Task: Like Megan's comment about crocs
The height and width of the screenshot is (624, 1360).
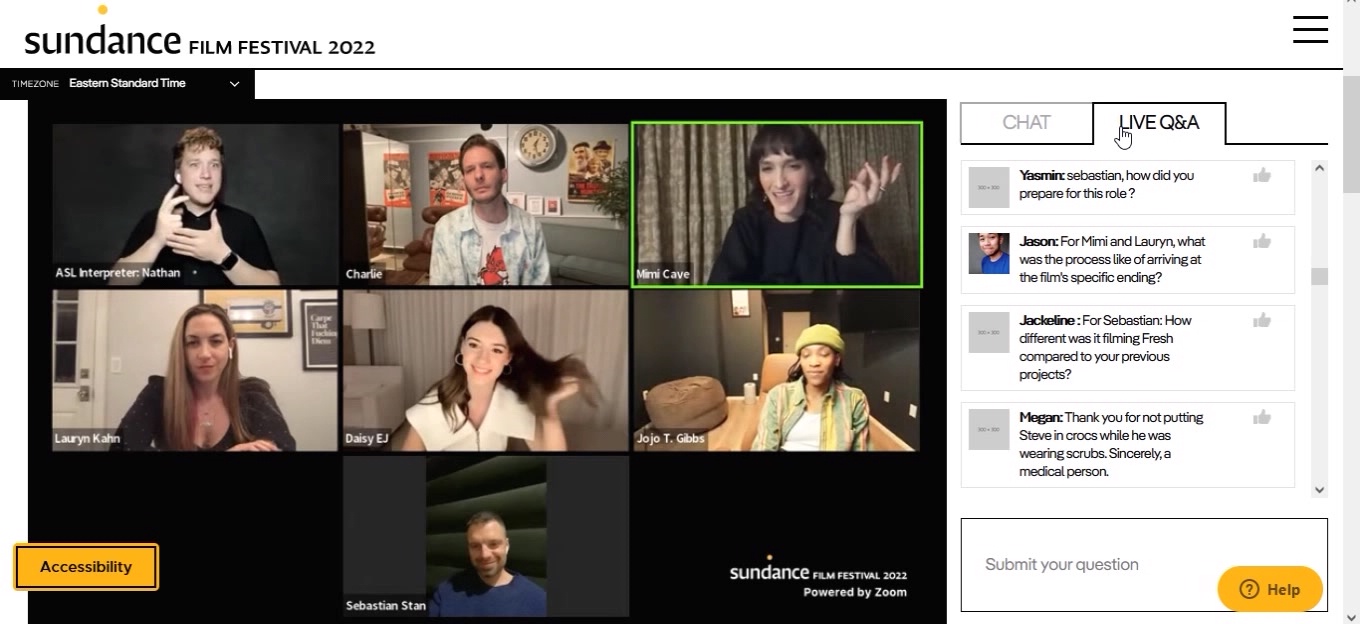Action: pos(1262,418)
